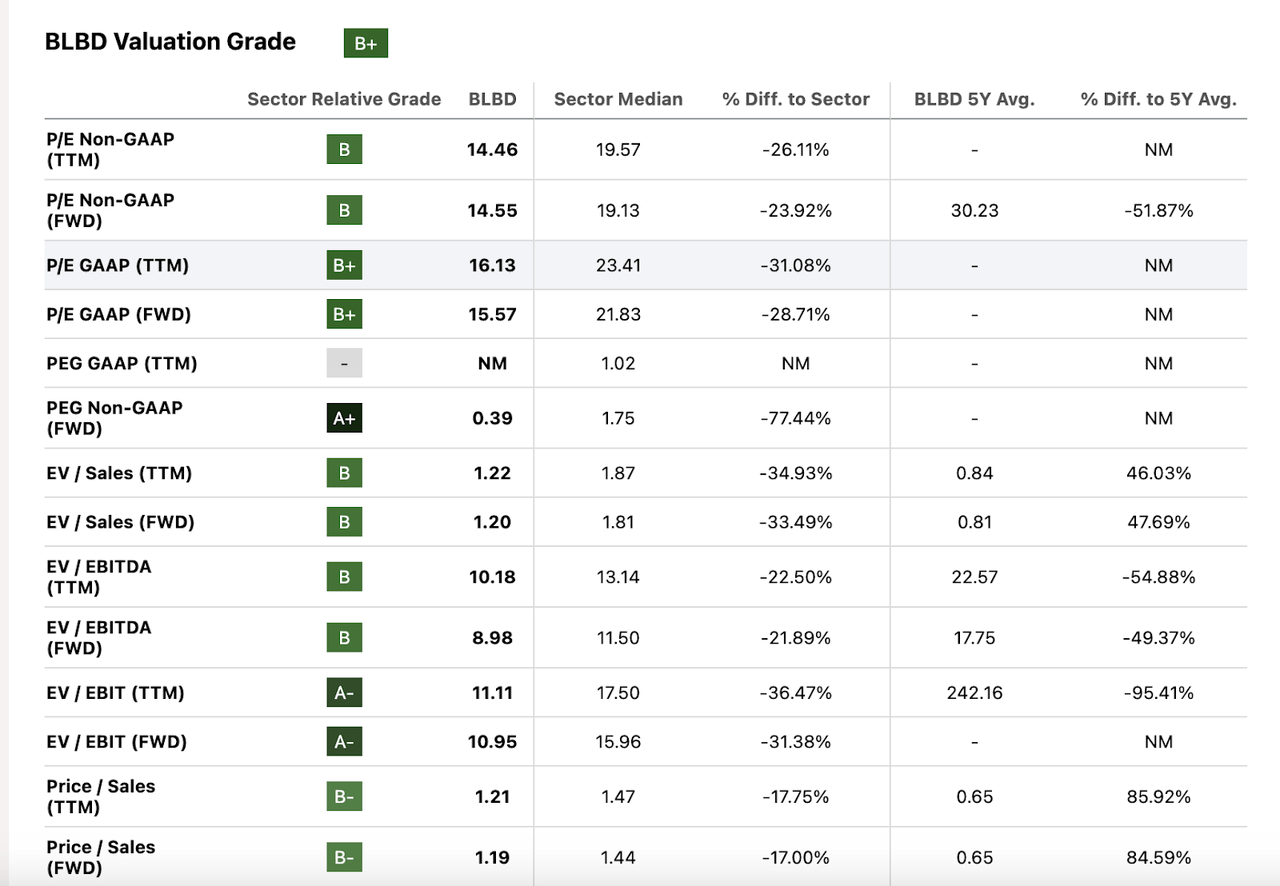Select the 5Y difference 85.92%
1280x886 pixels.
(x=1159, y=797)
